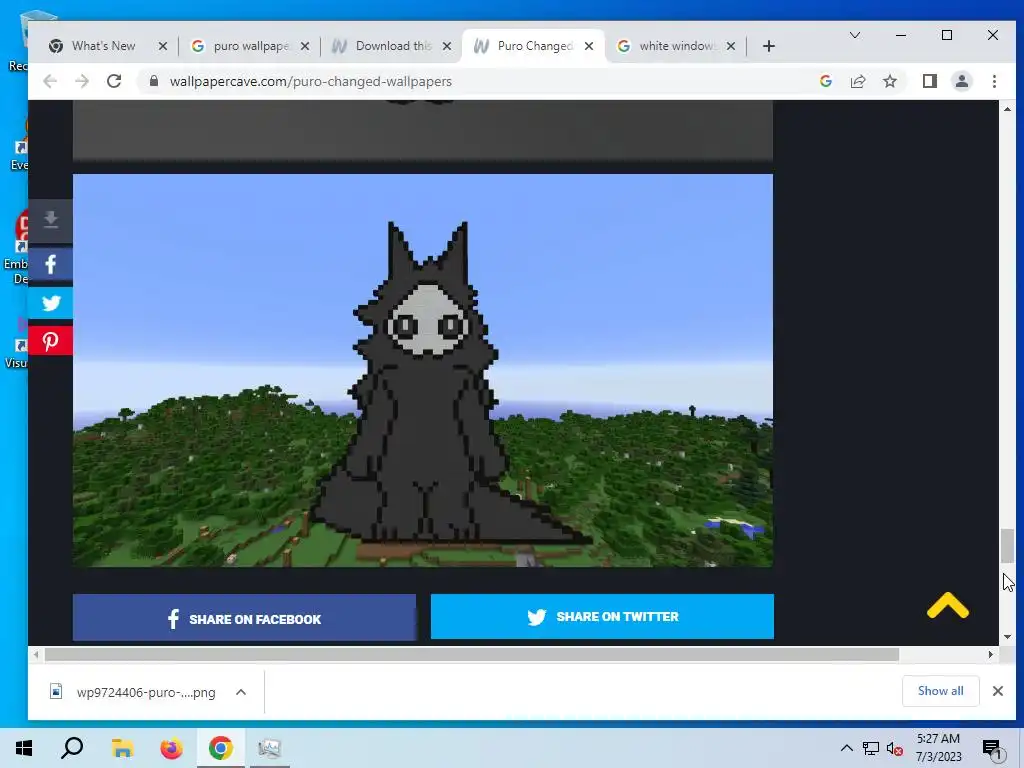
Task: Bookmark this page with the star icon
Action: tap(889, 81)
